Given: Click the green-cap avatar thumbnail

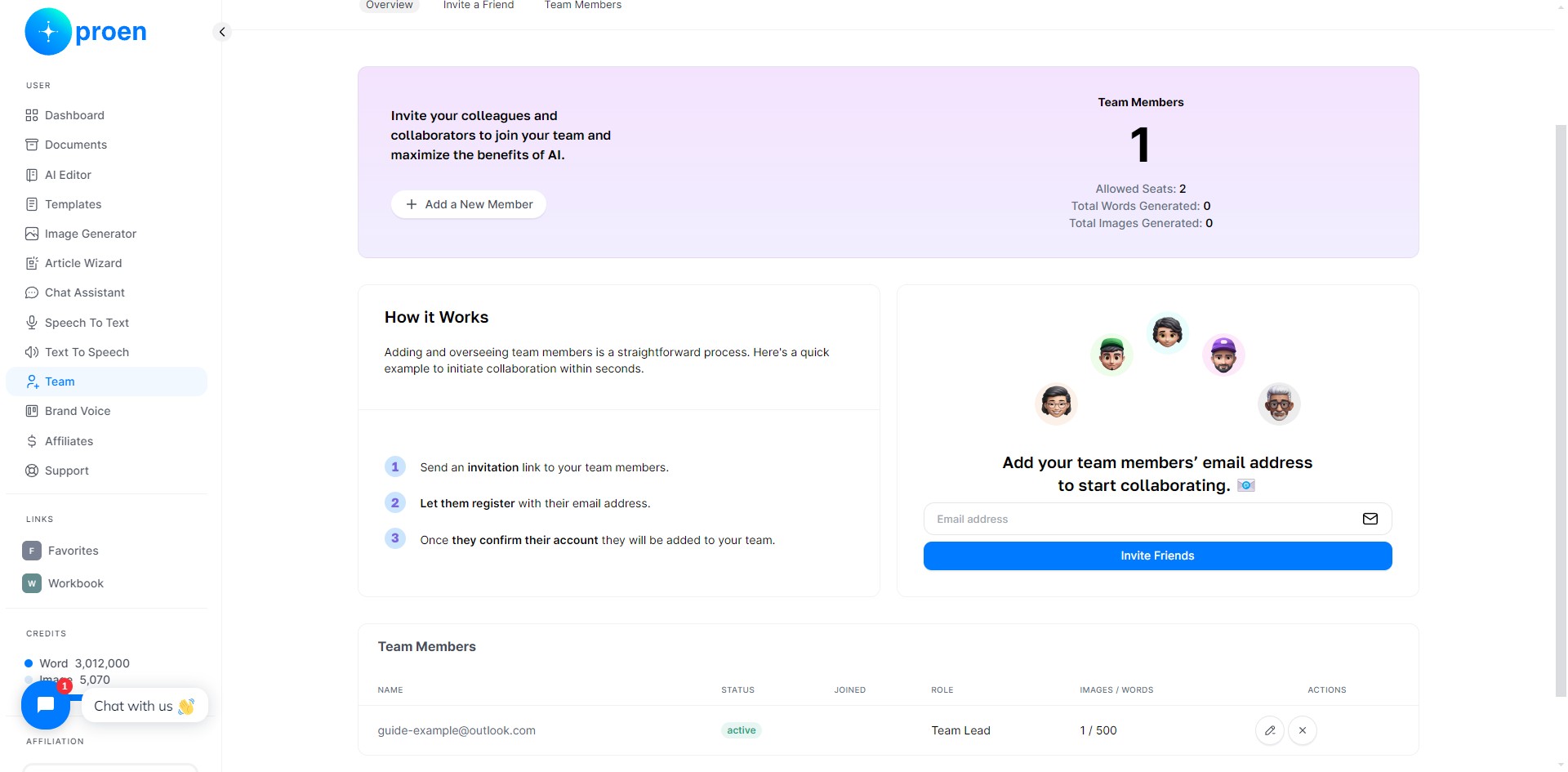Looking at the screenshot, I should click(1111, 355).
